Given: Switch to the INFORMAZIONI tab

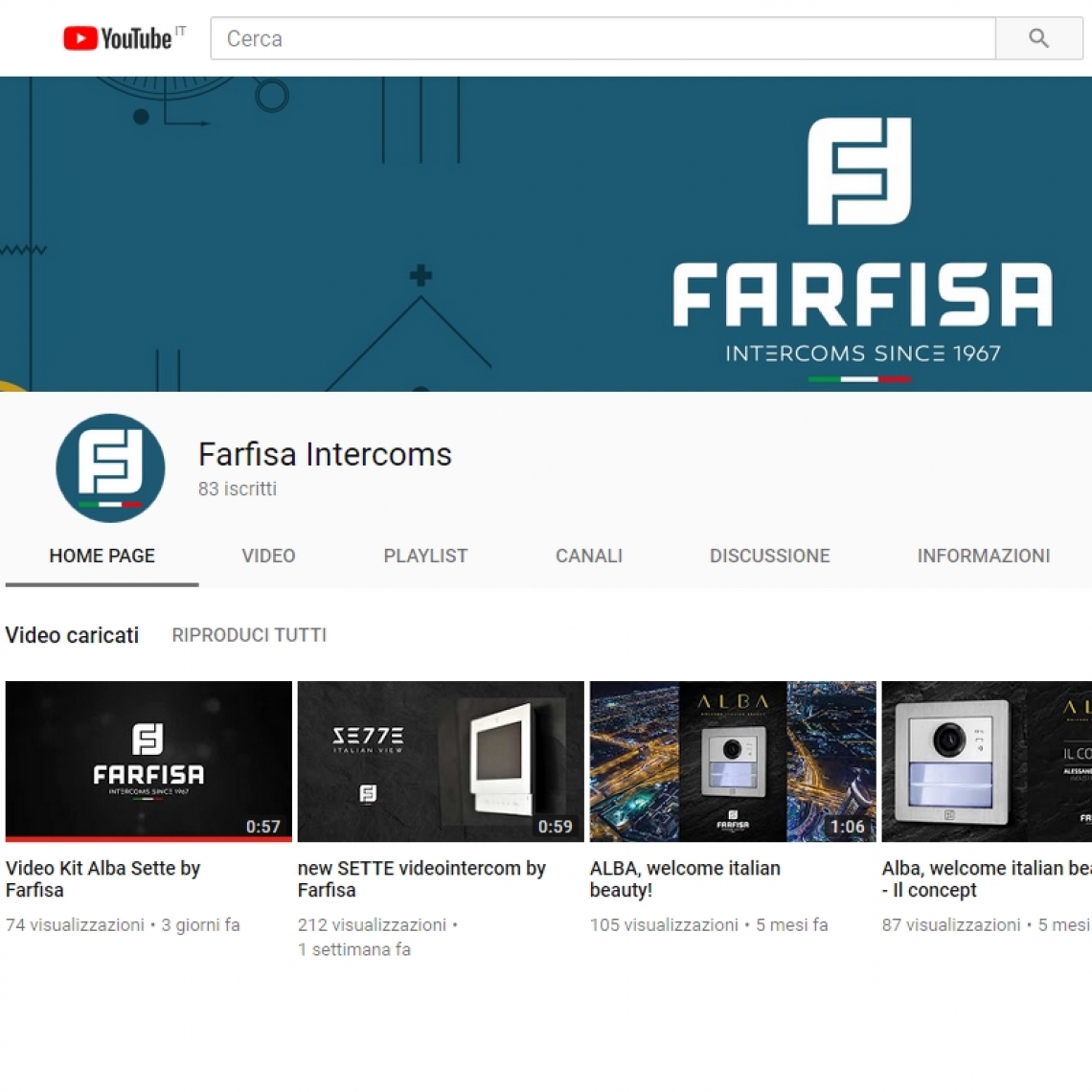Looking at the screenshot, I should click(984, 556).
